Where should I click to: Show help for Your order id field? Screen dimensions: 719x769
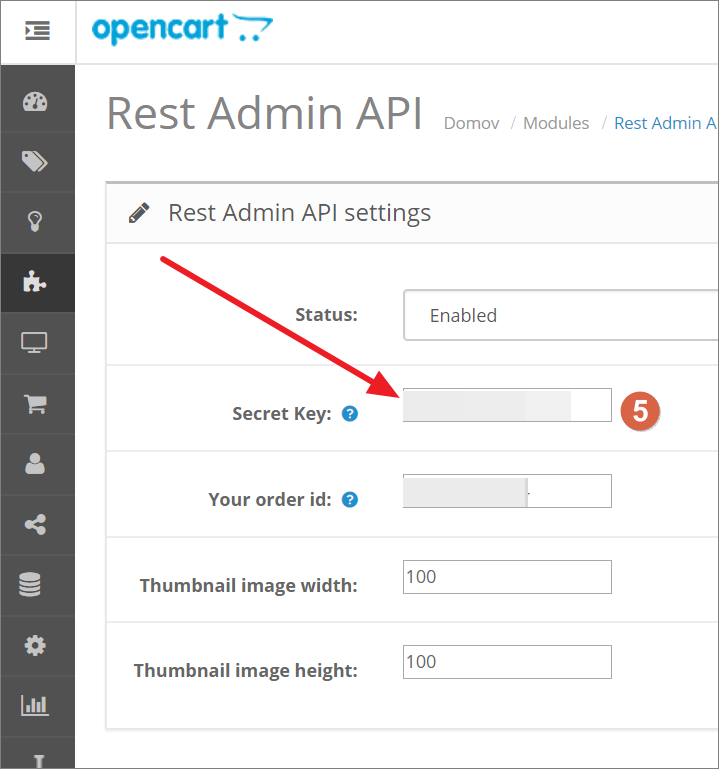pyautogui.click(x=350, y=500)
